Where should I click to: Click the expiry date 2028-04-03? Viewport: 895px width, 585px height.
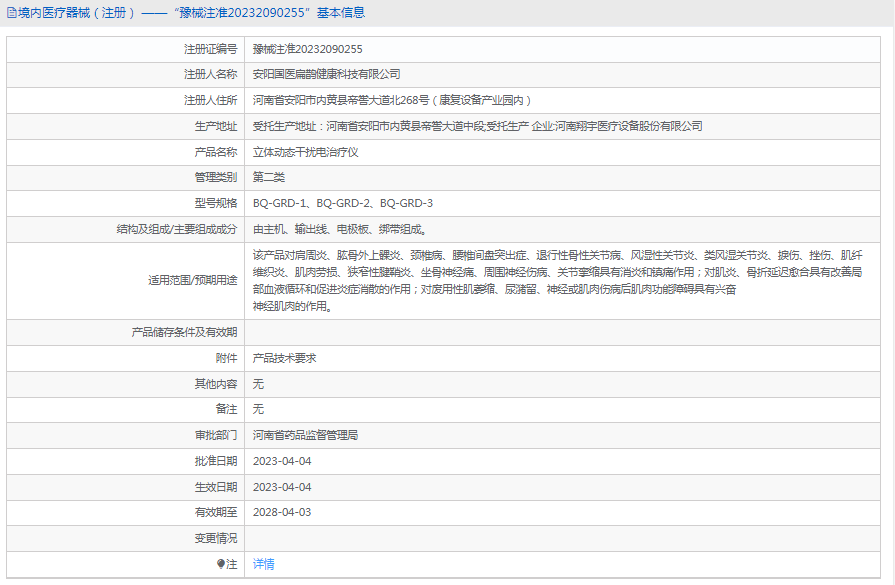282,512
